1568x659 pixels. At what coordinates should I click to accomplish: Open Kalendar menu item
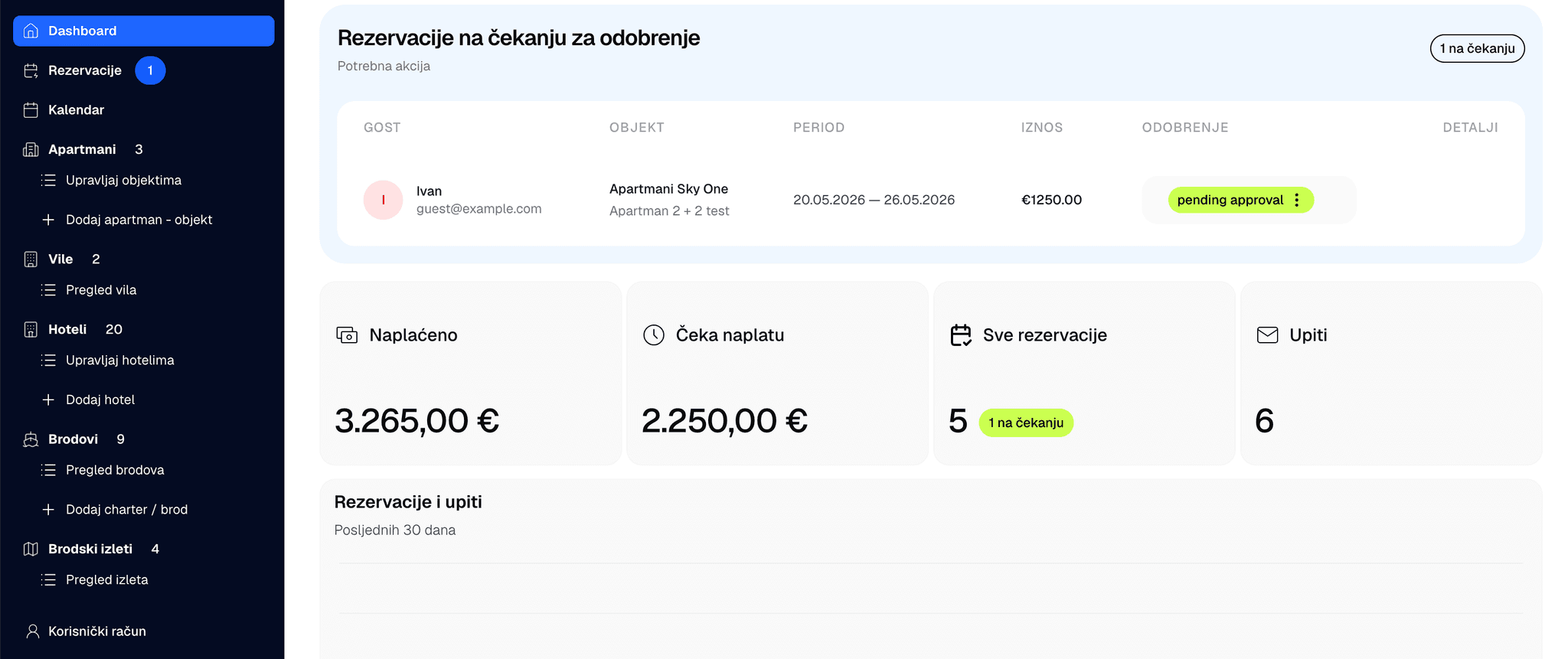[76, 109]
